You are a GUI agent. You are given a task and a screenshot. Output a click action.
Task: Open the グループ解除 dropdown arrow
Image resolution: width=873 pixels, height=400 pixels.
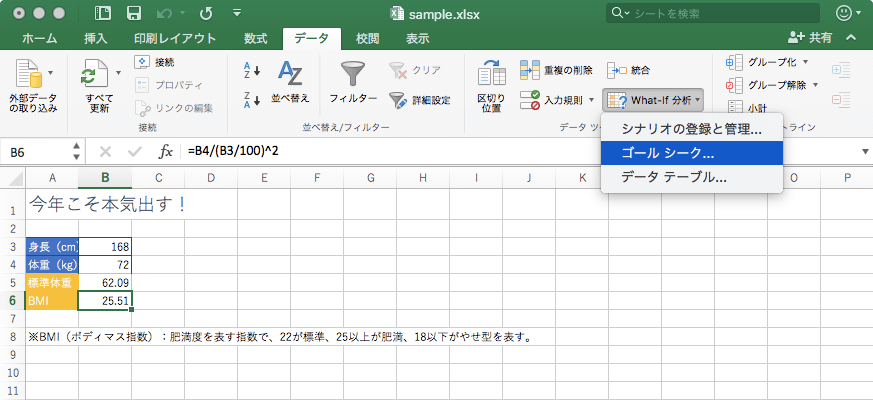[816, 85]
